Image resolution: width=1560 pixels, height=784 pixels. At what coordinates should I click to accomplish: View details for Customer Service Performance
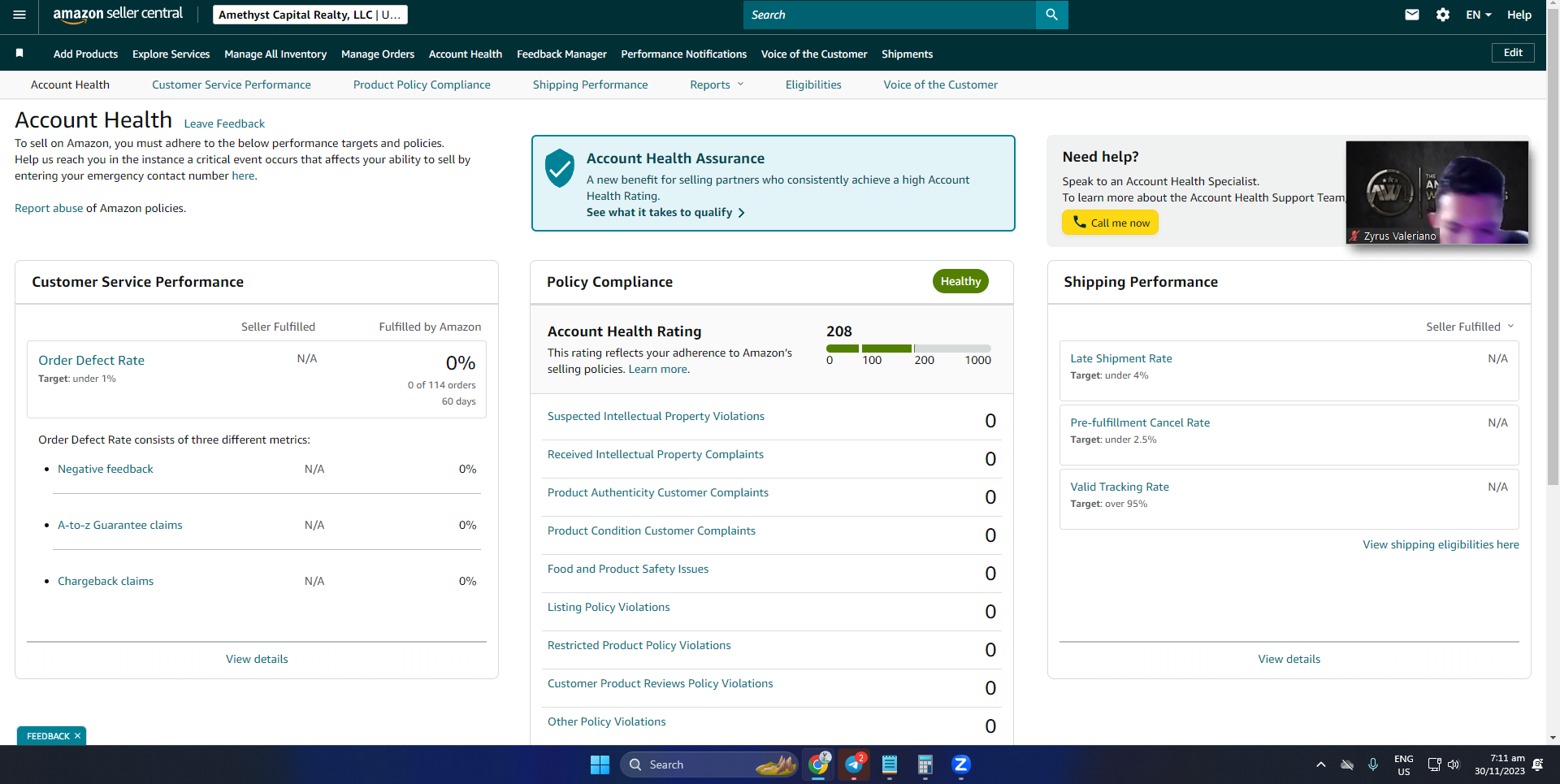coord(257,659)
